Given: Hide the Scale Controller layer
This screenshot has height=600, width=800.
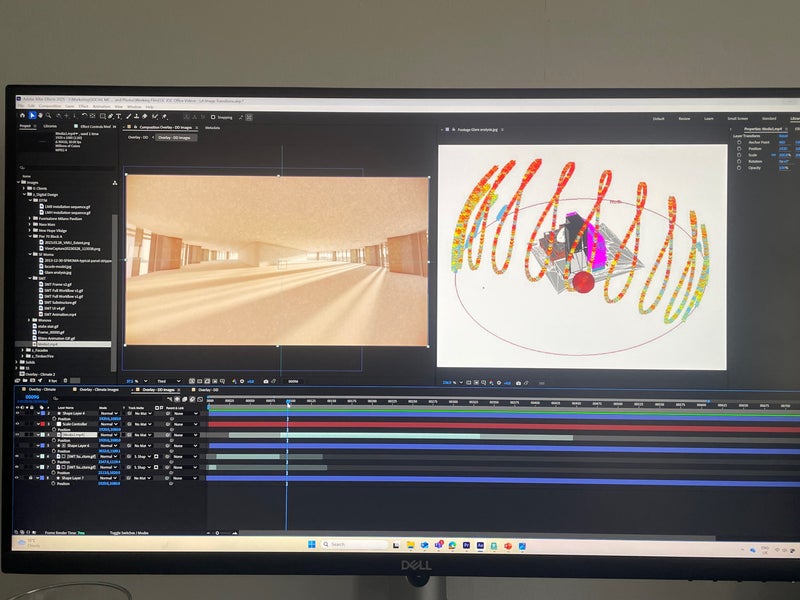Looking at the screenshot, I should click(x=18, y=423).
